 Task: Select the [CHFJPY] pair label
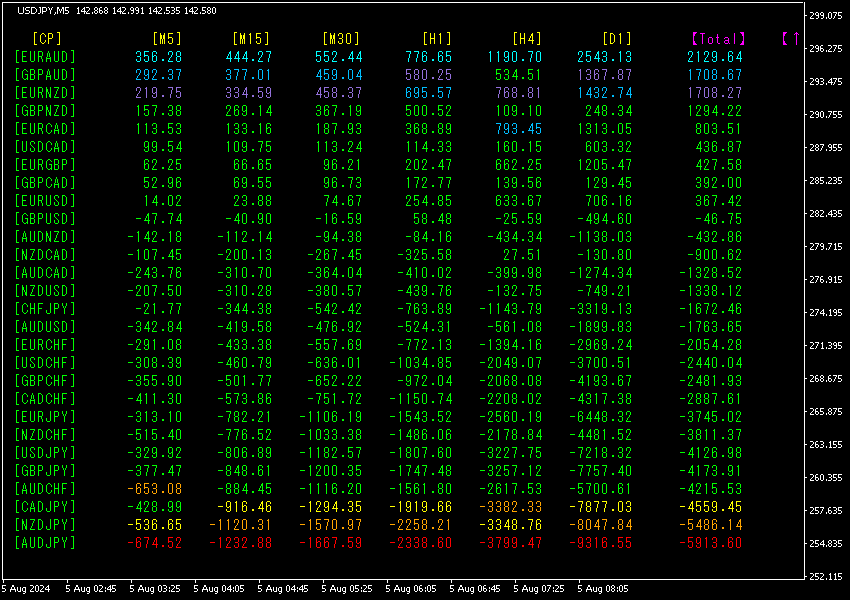(45, 308)
